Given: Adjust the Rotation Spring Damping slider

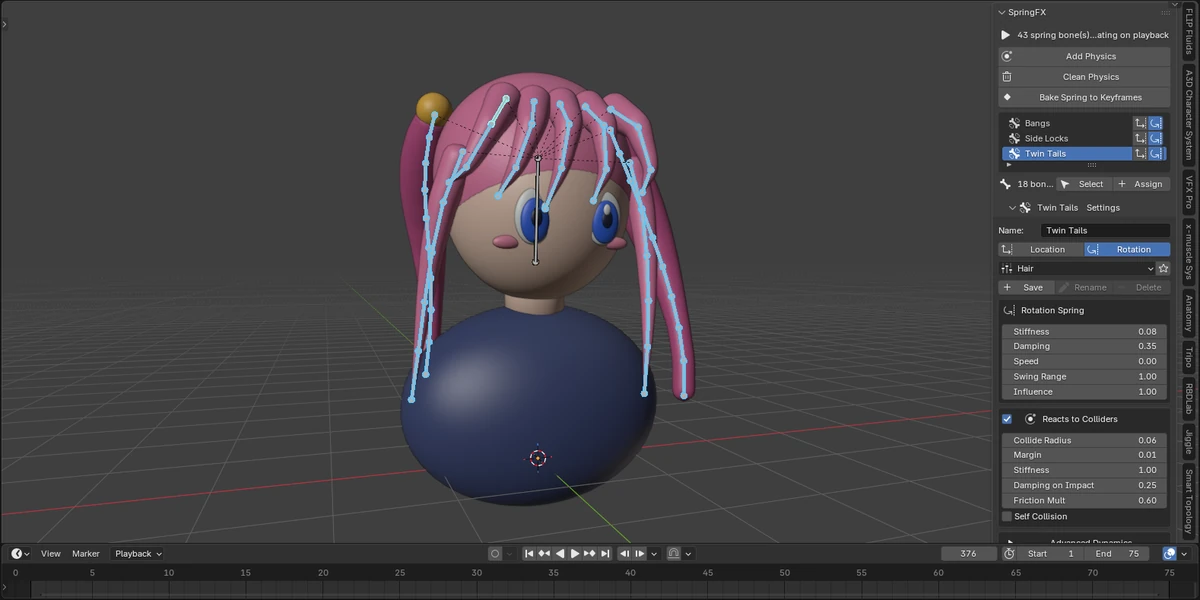Looking at the screenshot, I should pos(1084,346).
